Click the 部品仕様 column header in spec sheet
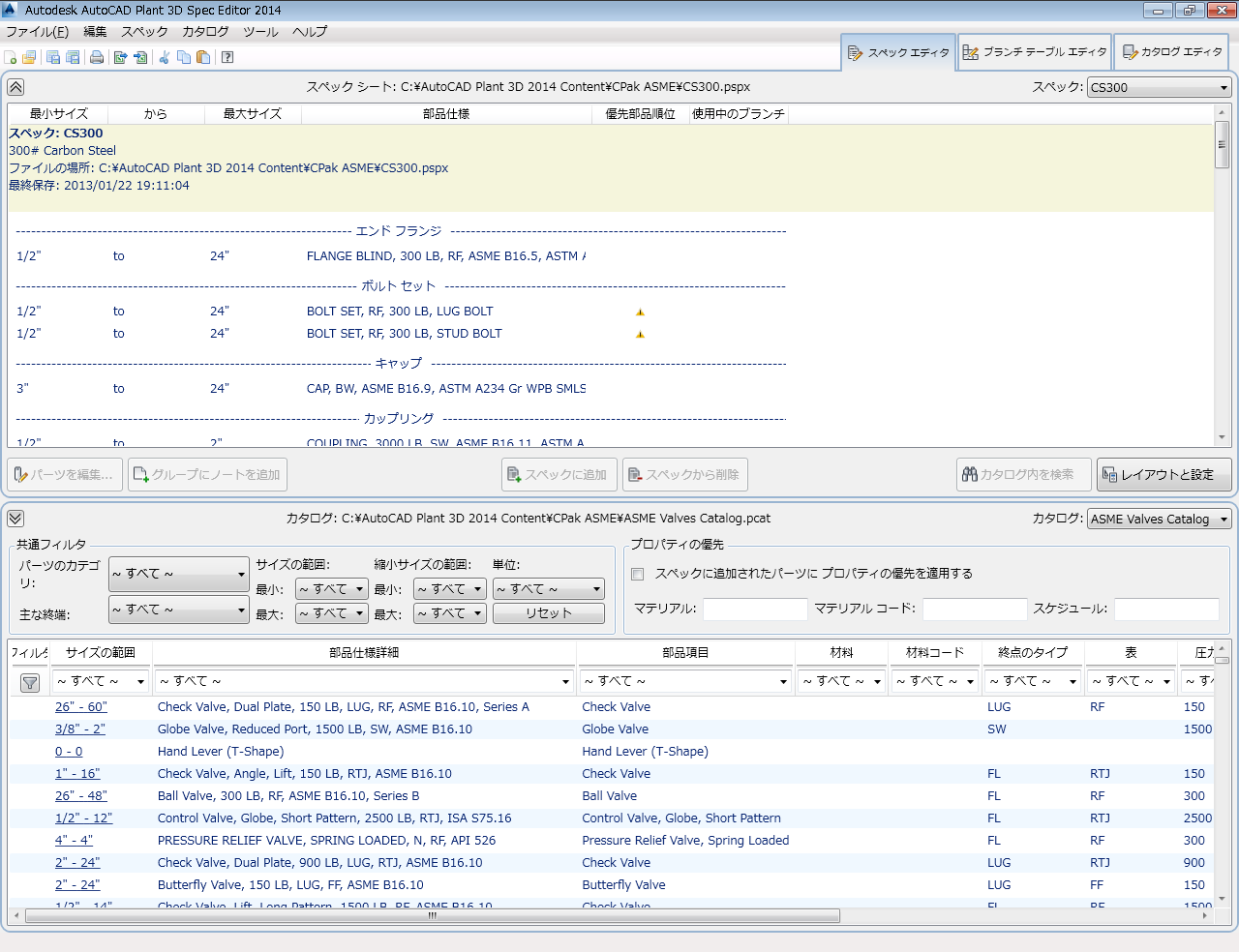1239x952 pixels. click(x=446, y=114)
